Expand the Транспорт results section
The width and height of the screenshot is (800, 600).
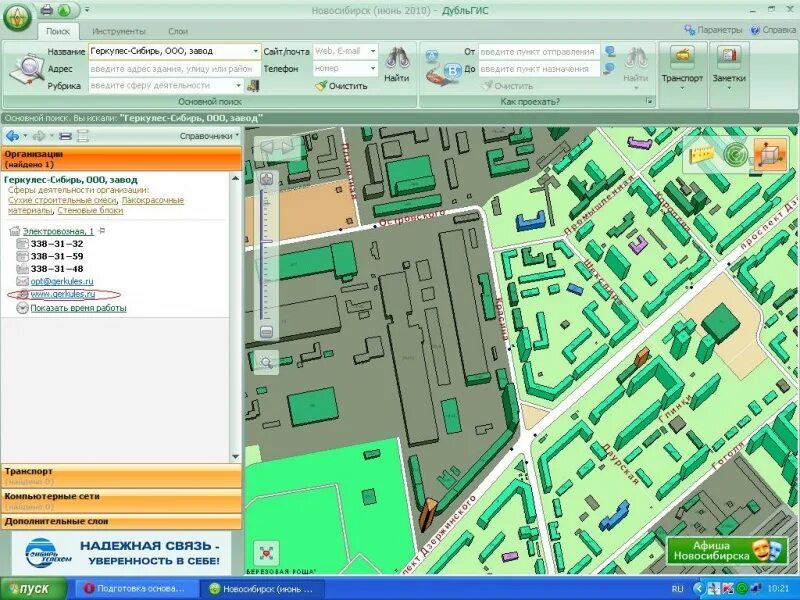[x=121, y=476]
